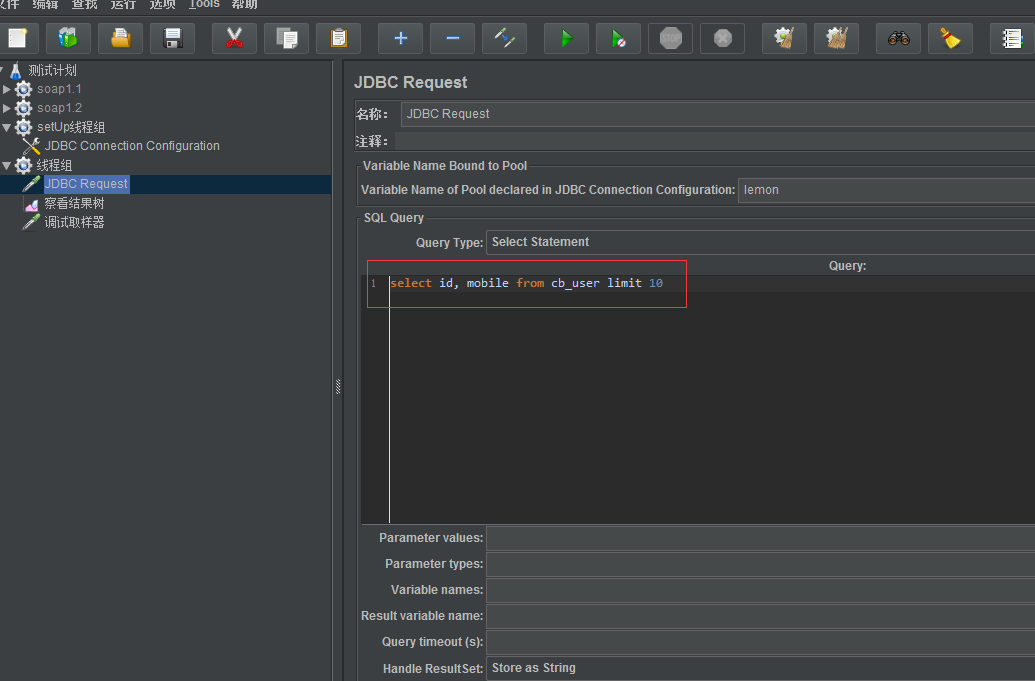This screenshot has width=1035, height=681.
Task: Open the 选项 menu
Action: pos(163,5)
